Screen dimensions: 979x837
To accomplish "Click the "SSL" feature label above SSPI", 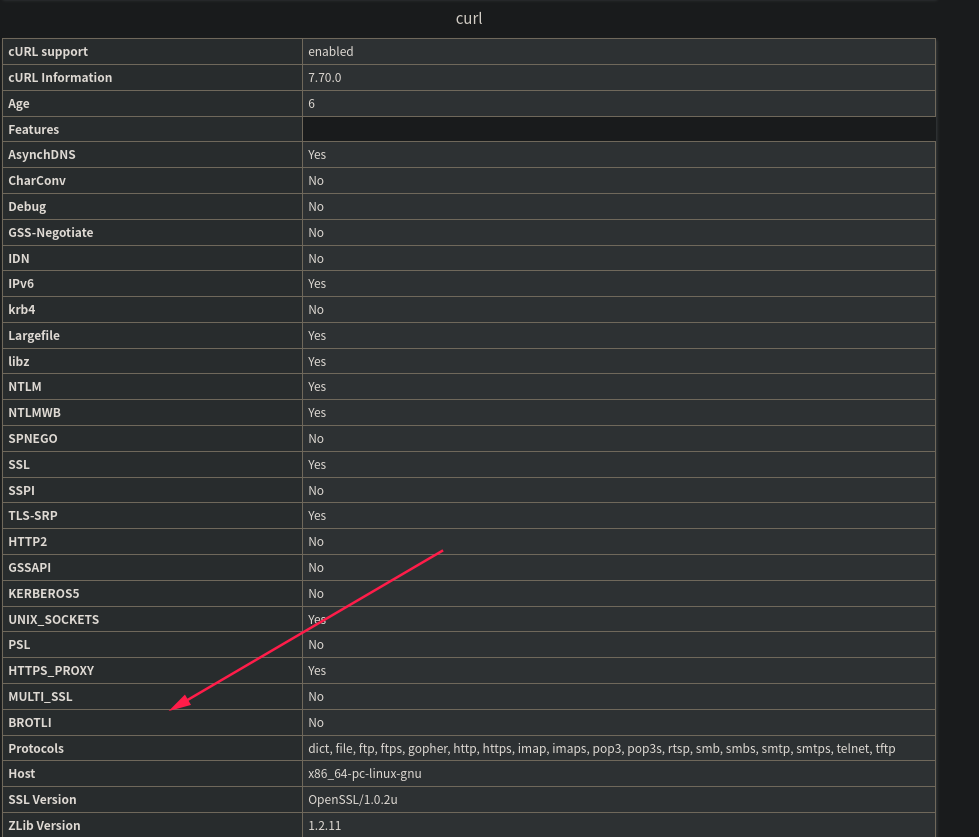I will (19, 464).
